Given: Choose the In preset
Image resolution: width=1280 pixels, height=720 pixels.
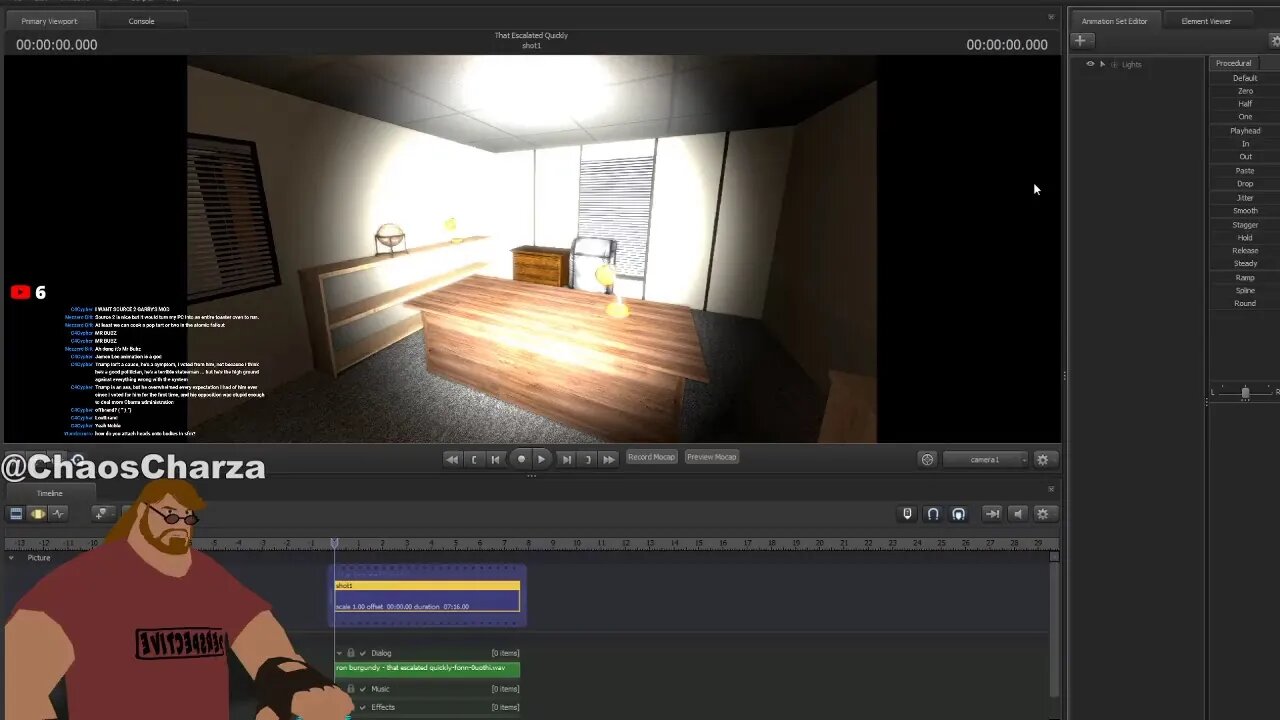Looking at the screenshot, I should tap(1245, 144).
